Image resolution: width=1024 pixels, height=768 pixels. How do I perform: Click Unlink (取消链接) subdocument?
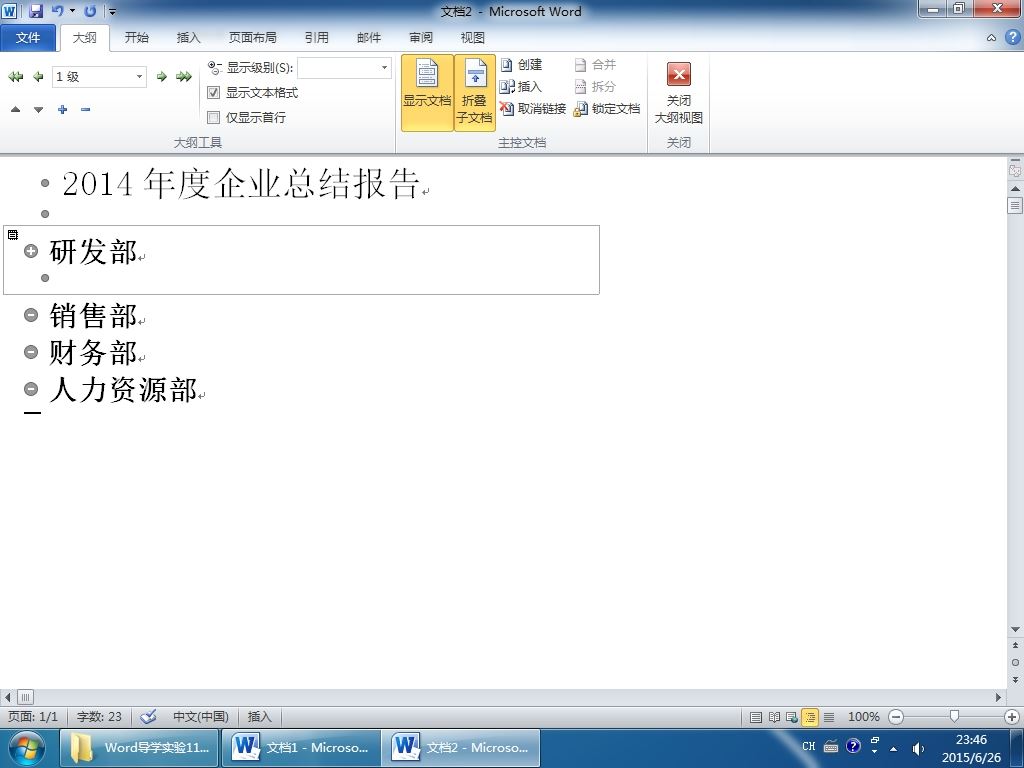tap(533, 108)
